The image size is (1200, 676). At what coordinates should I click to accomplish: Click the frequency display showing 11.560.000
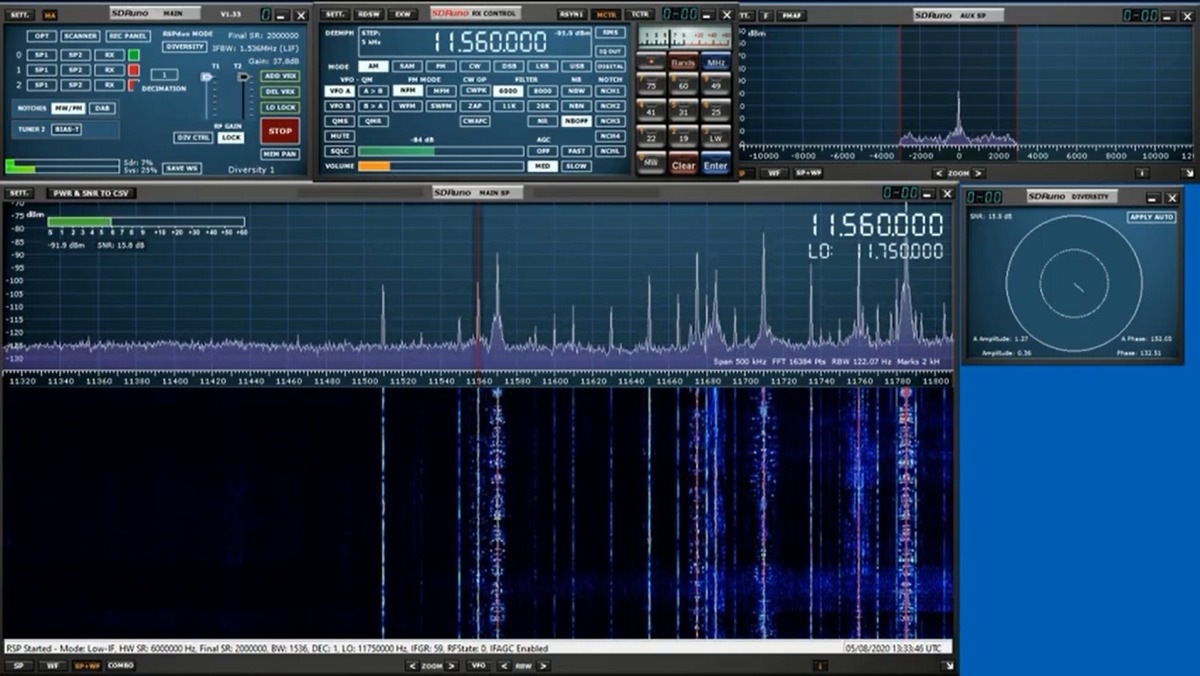point(488,41)
